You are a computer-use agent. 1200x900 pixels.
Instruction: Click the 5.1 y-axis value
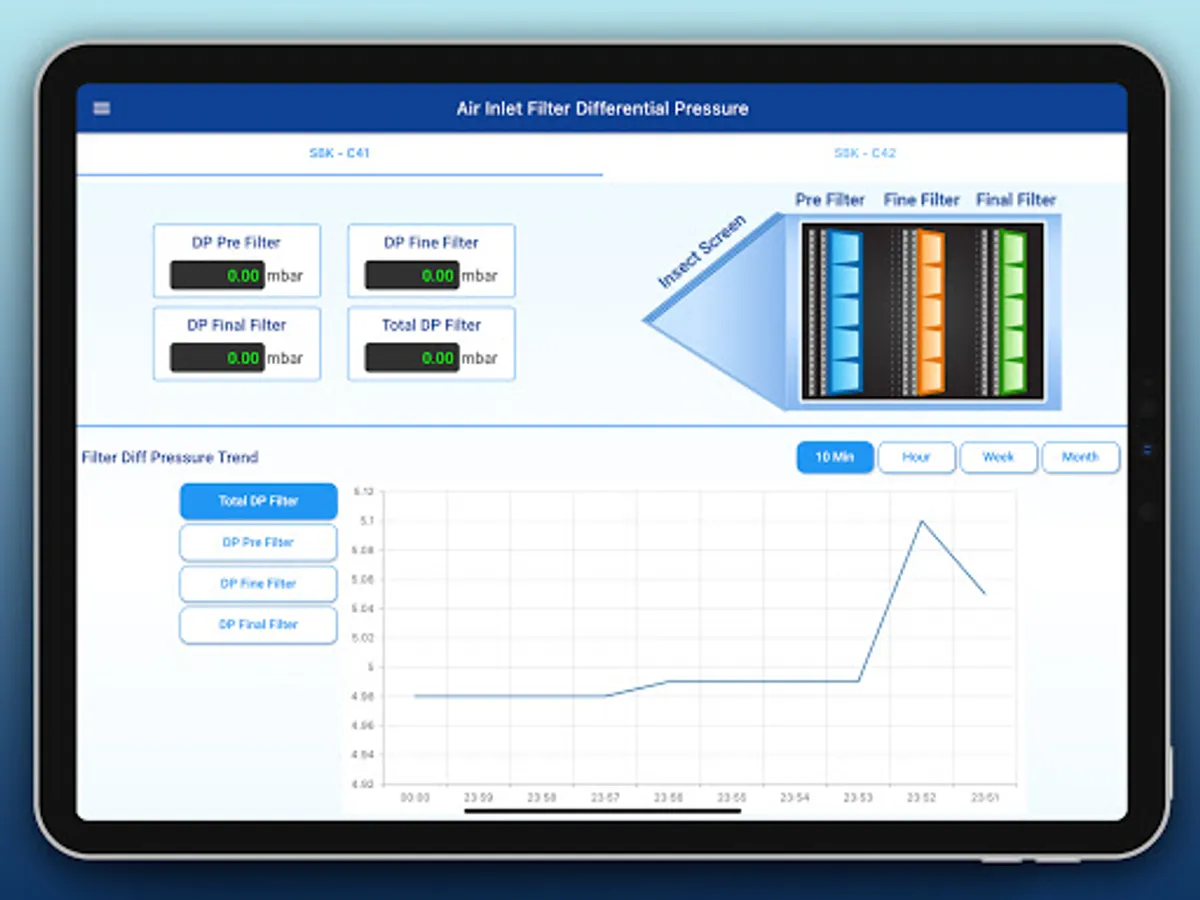tap(365, 521)
